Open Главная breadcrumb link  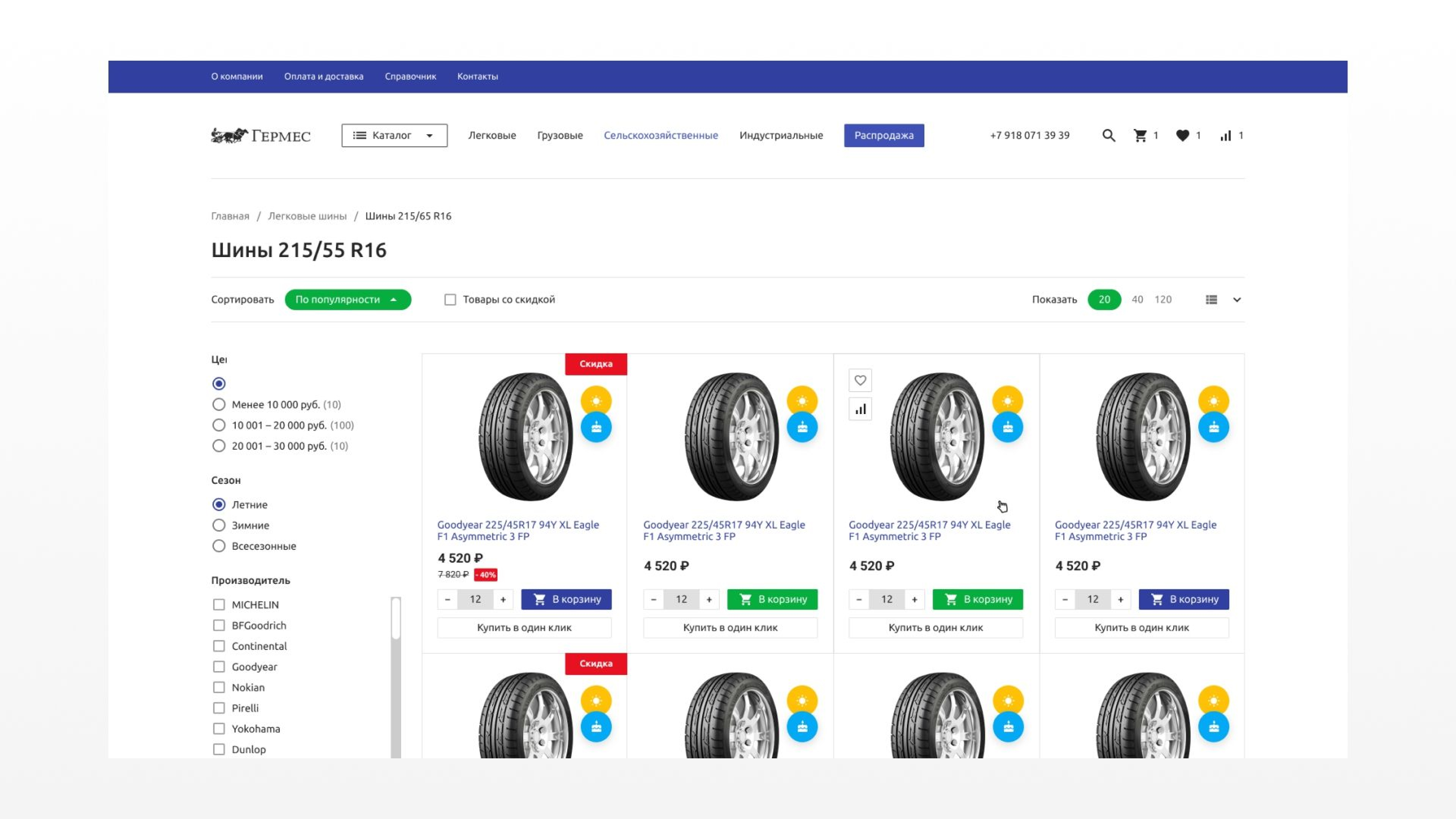230,216
